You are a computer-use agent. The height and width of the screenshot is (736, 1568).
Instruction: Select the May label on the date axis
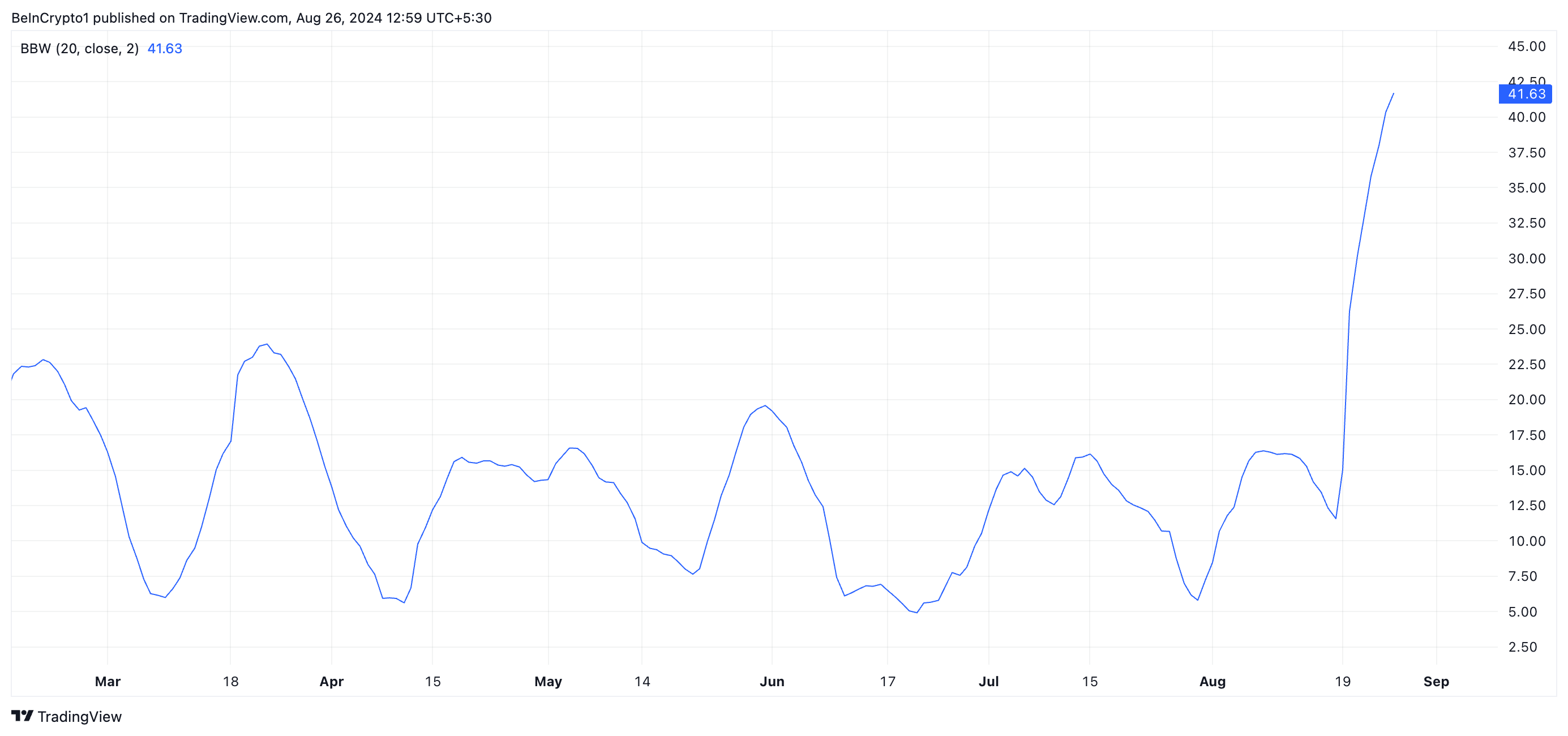point(549,682)
